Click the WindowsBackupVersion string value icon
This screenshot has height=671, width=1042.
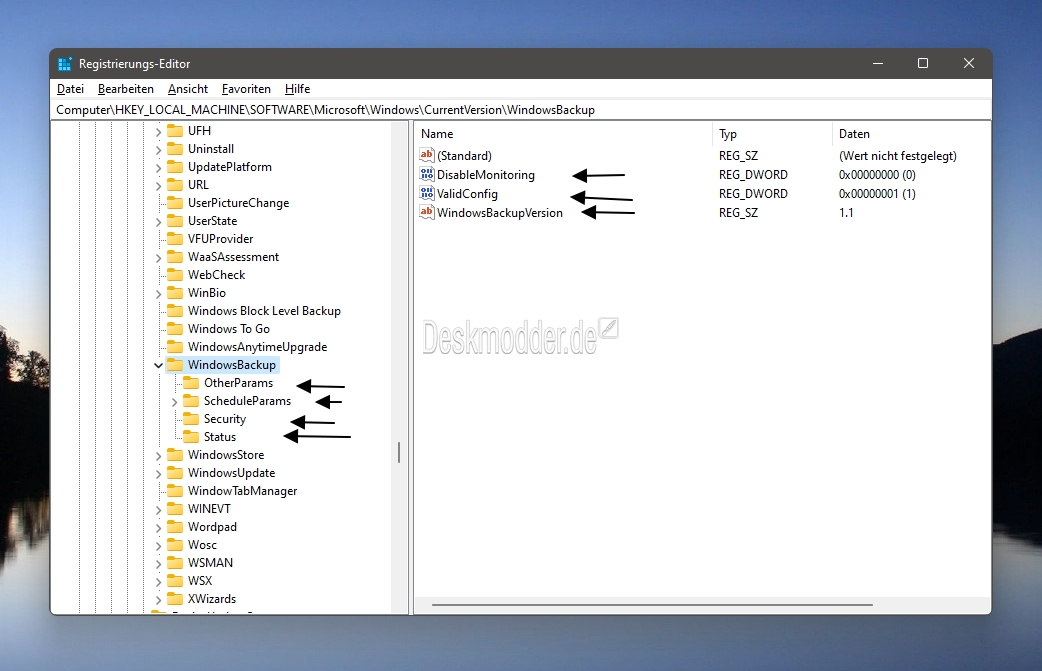pyautogui.click(x=427, y=212)
